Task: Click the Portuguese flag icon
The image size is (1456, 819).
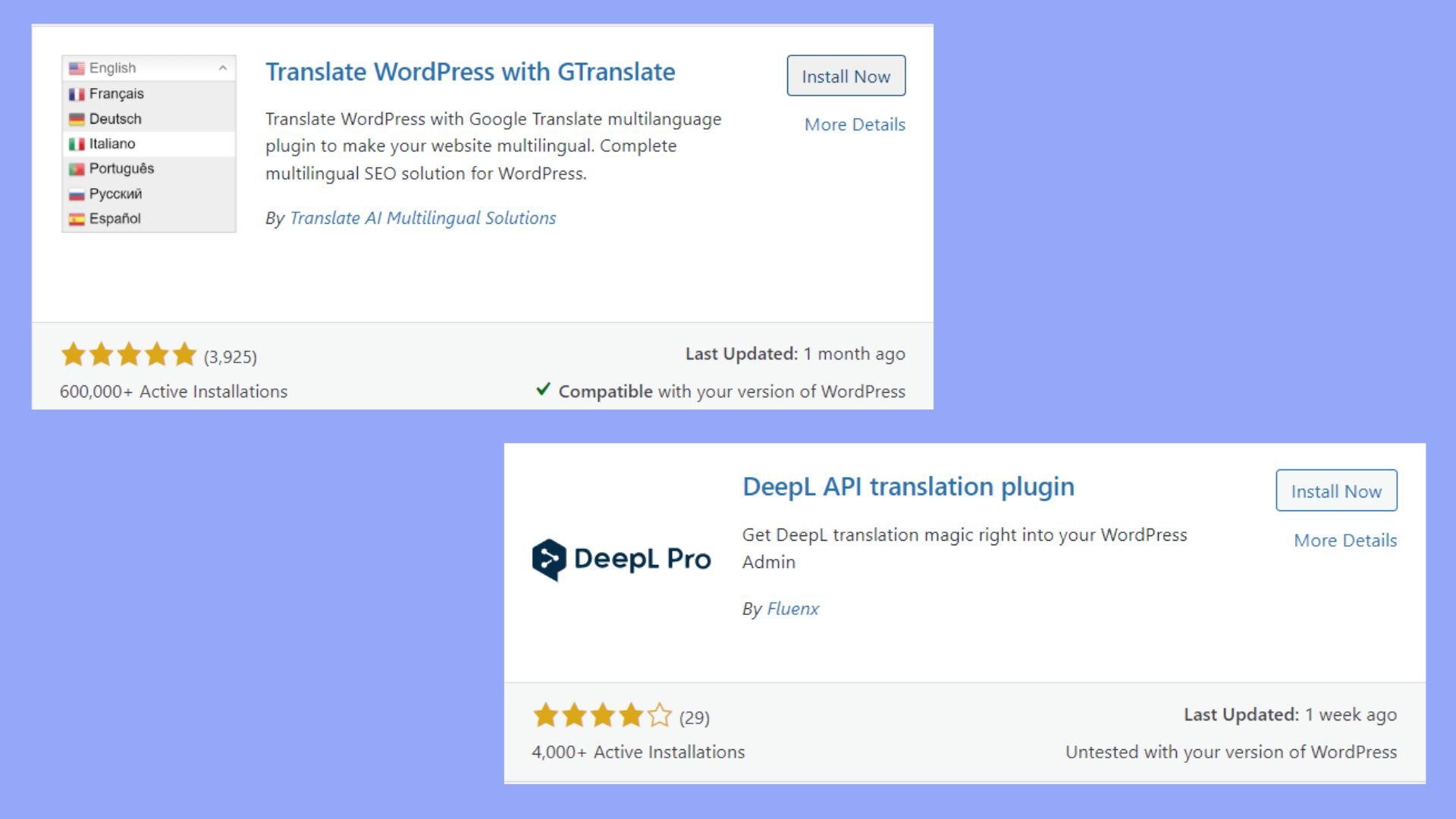Action: (77, 169)
